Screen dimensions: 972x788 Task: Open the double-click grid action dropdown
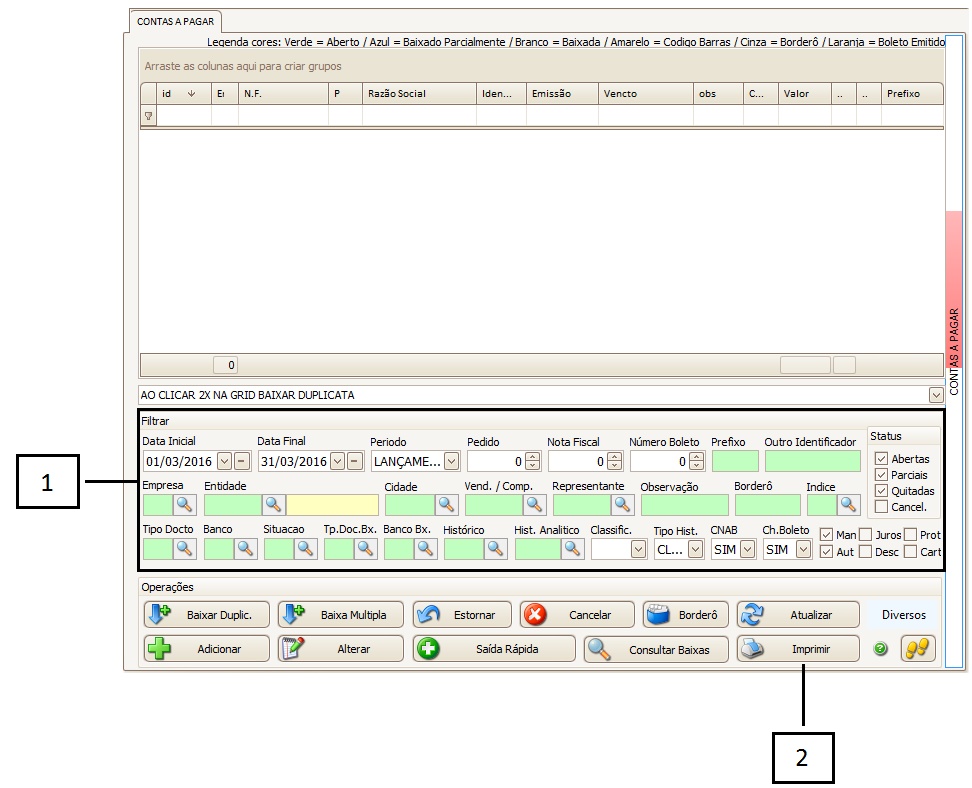(x=935, y=395)
